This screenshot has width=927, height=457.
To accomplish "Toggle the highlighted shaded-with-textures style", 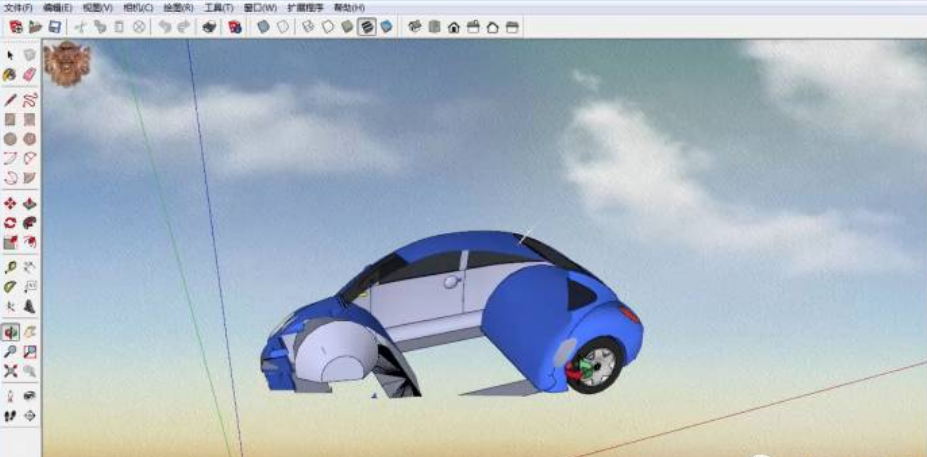I will (367, 27).
